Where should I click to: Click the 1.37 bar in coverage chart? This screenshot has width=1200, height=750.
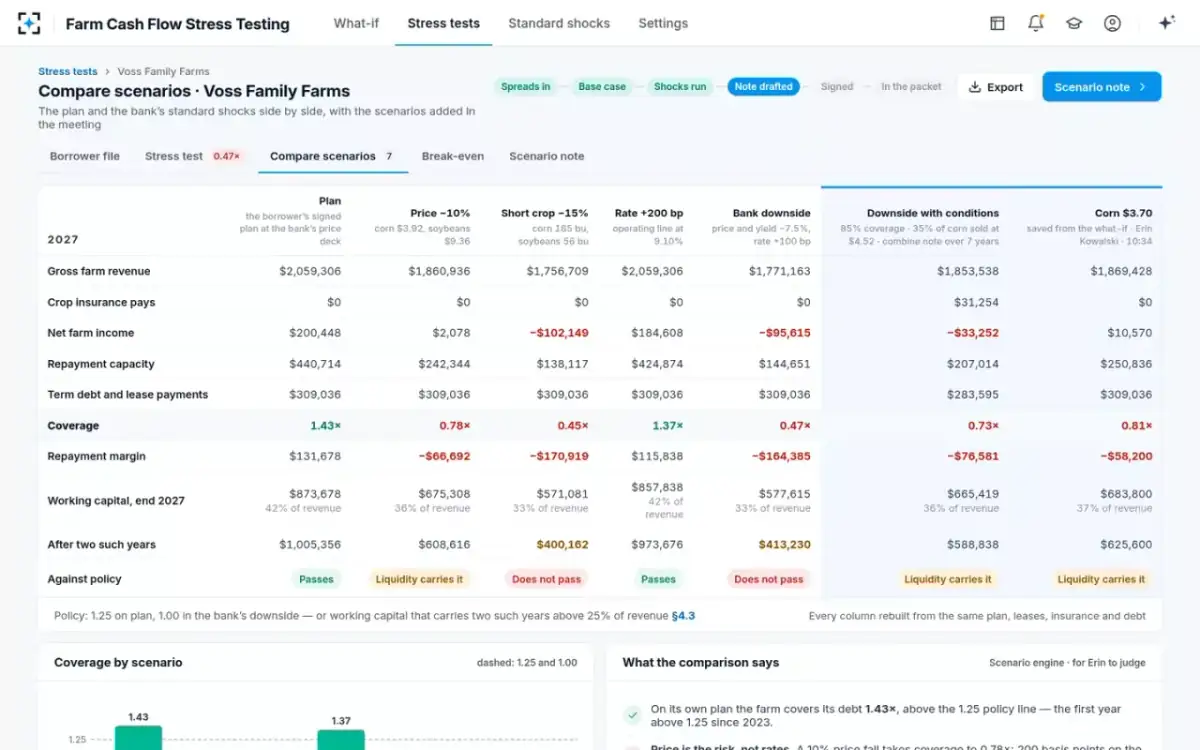click(x=341, y=739)
